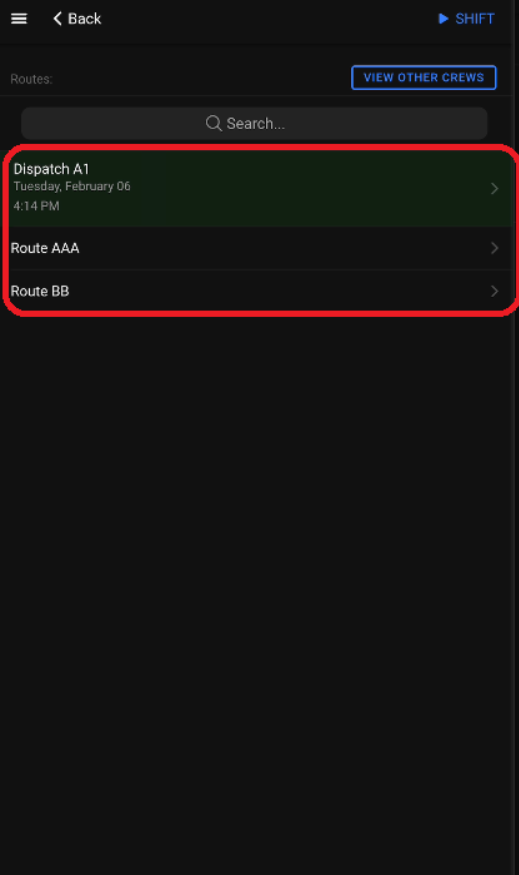519x875 pixels.
Task: Click the Route AAA name text
Action: pos(45,248)
